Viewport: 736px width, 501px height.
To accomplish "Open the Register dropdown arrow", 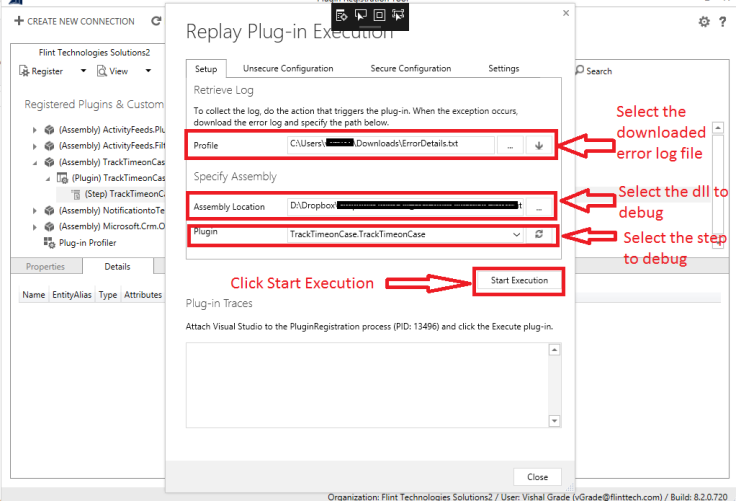I will click(83, 71).
